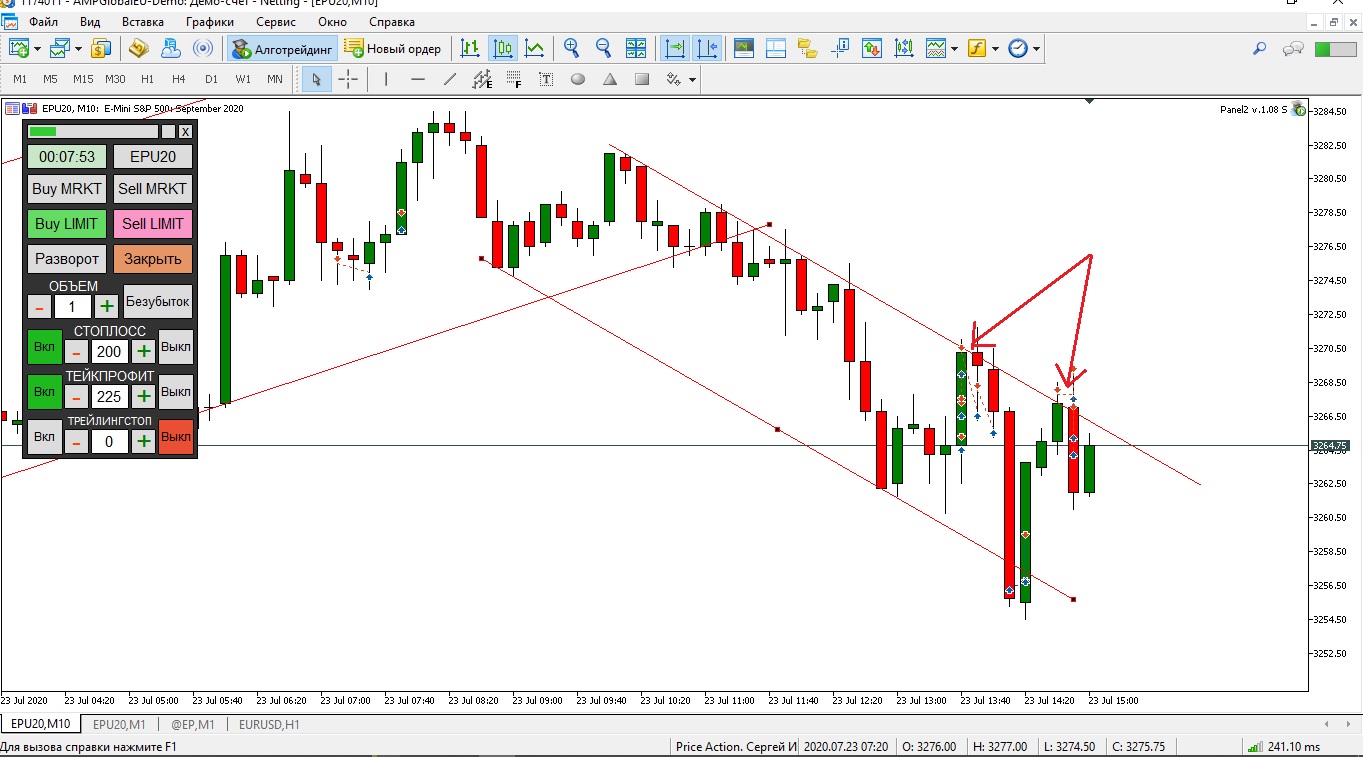Select the H1 timeframe
The width and height of the screenshot is (1363, 757).
[147, 79]
